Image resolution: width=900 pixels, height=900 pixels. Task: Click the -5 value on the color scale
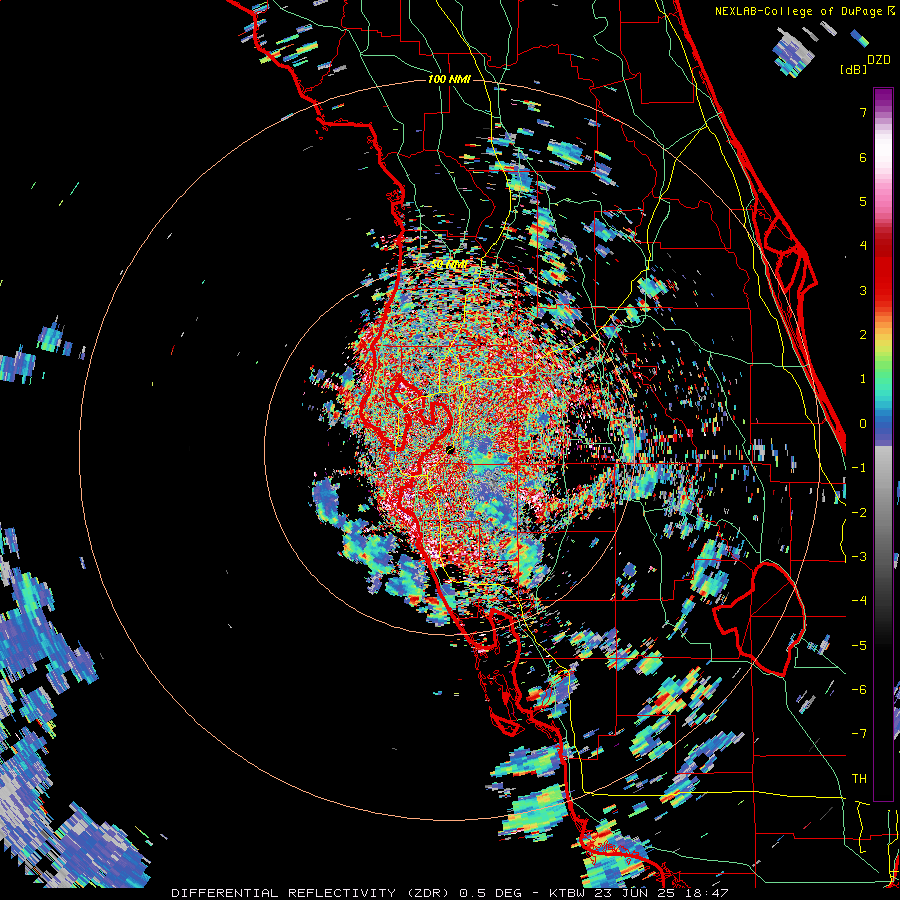click(x=859, y=646)
